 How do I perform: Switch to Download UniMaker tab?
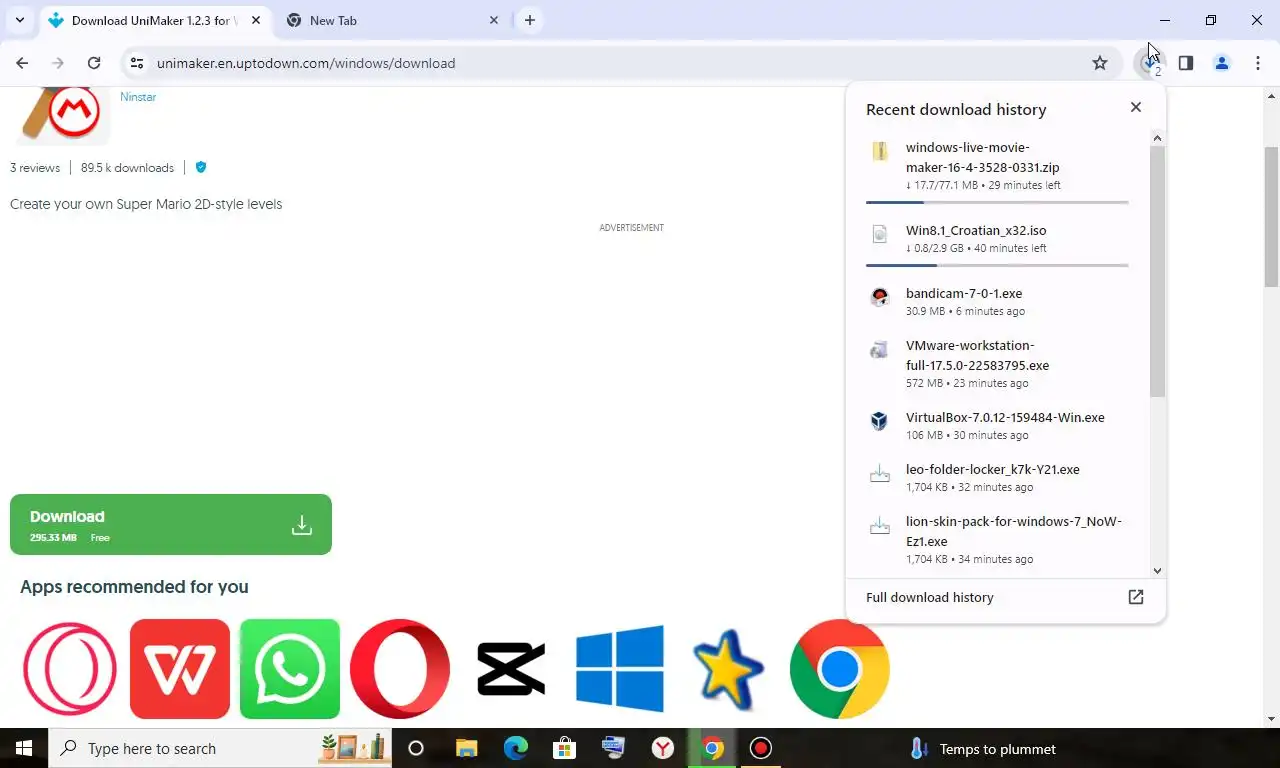coord(155,20)
